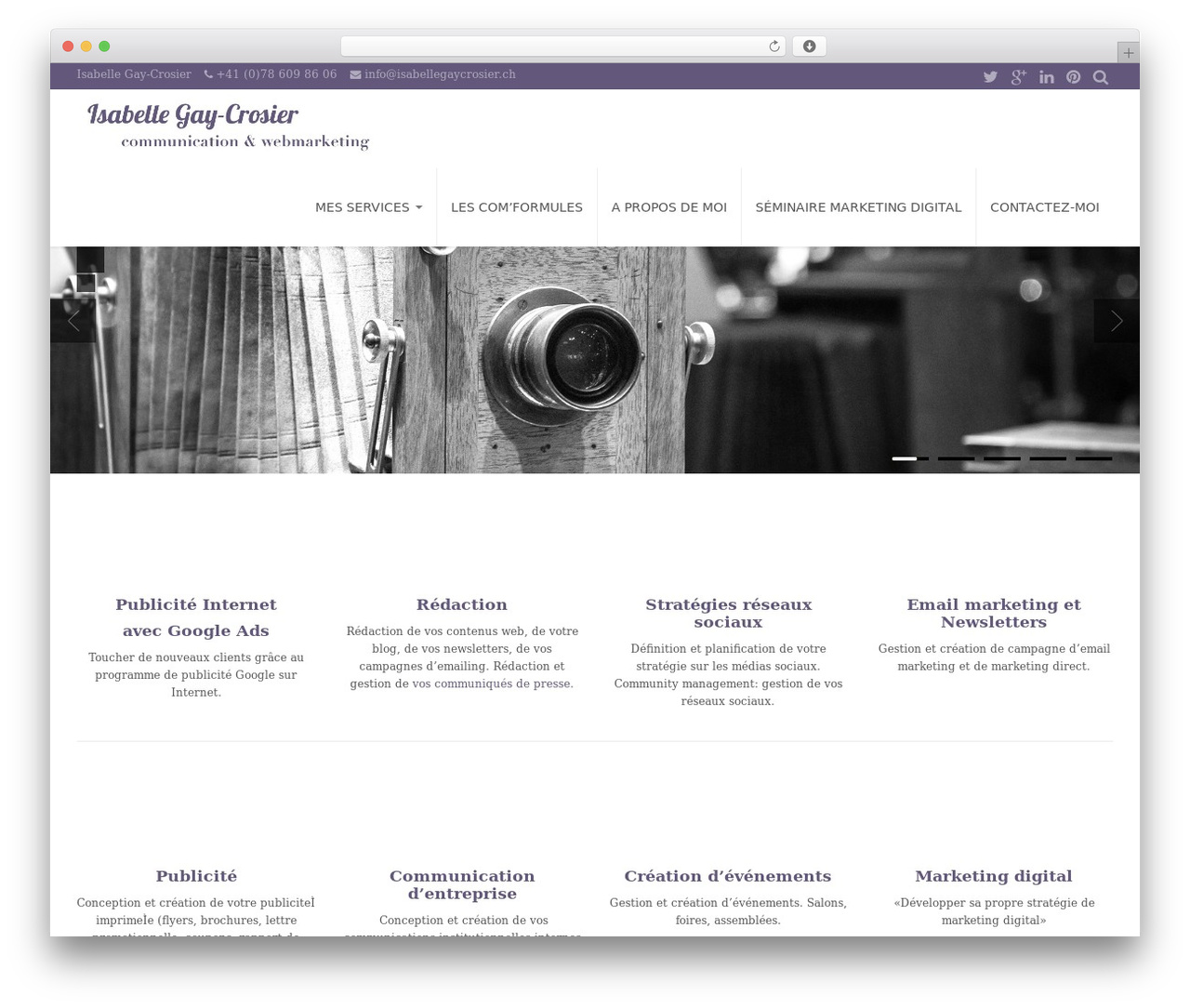Viewport: 1190px width, 1008px height.
Task: Select the first slider indicator
Action: pos(909,458)
